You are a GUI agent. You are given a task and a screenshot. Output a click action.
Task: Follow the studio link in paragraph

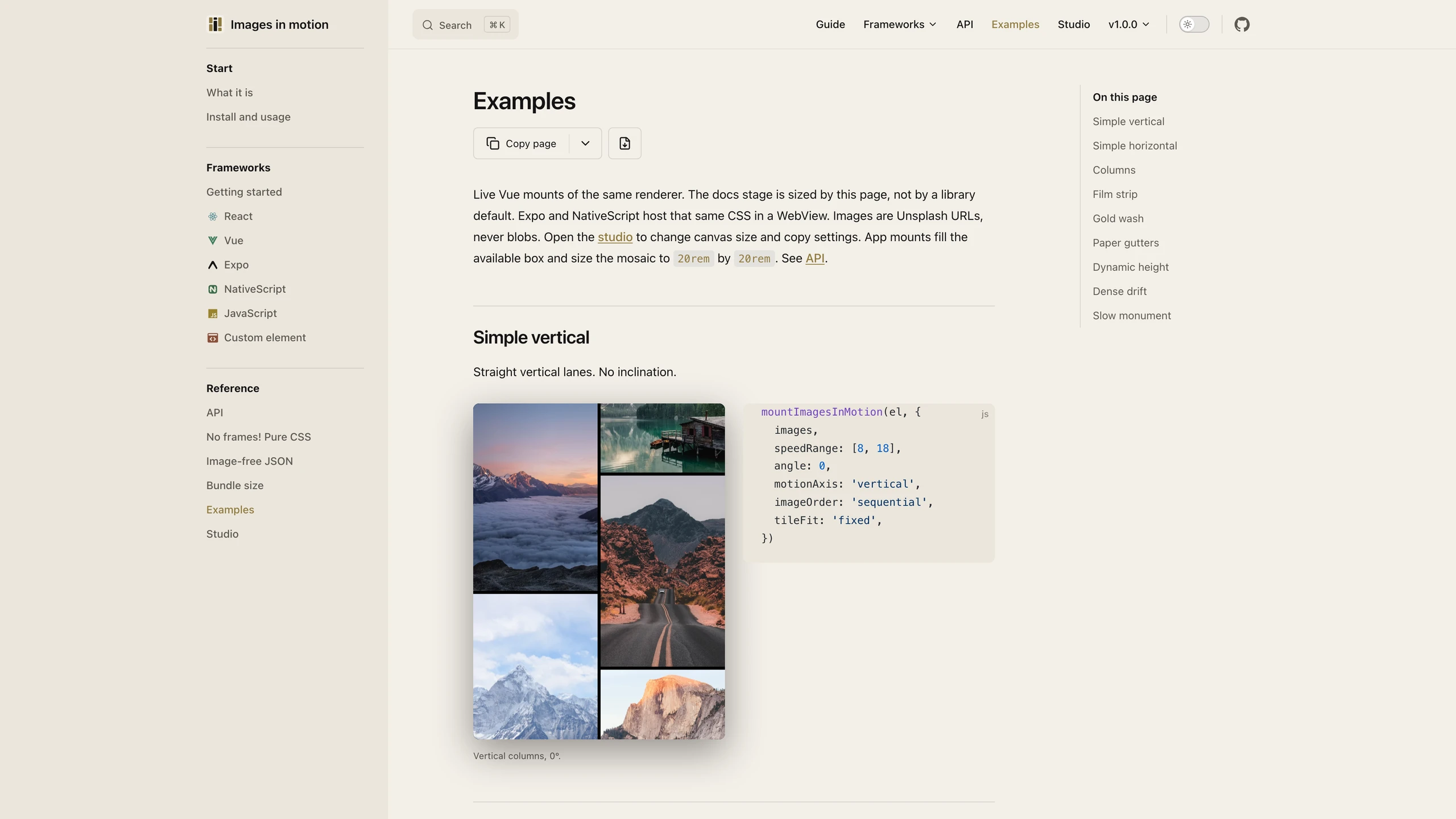615,237
